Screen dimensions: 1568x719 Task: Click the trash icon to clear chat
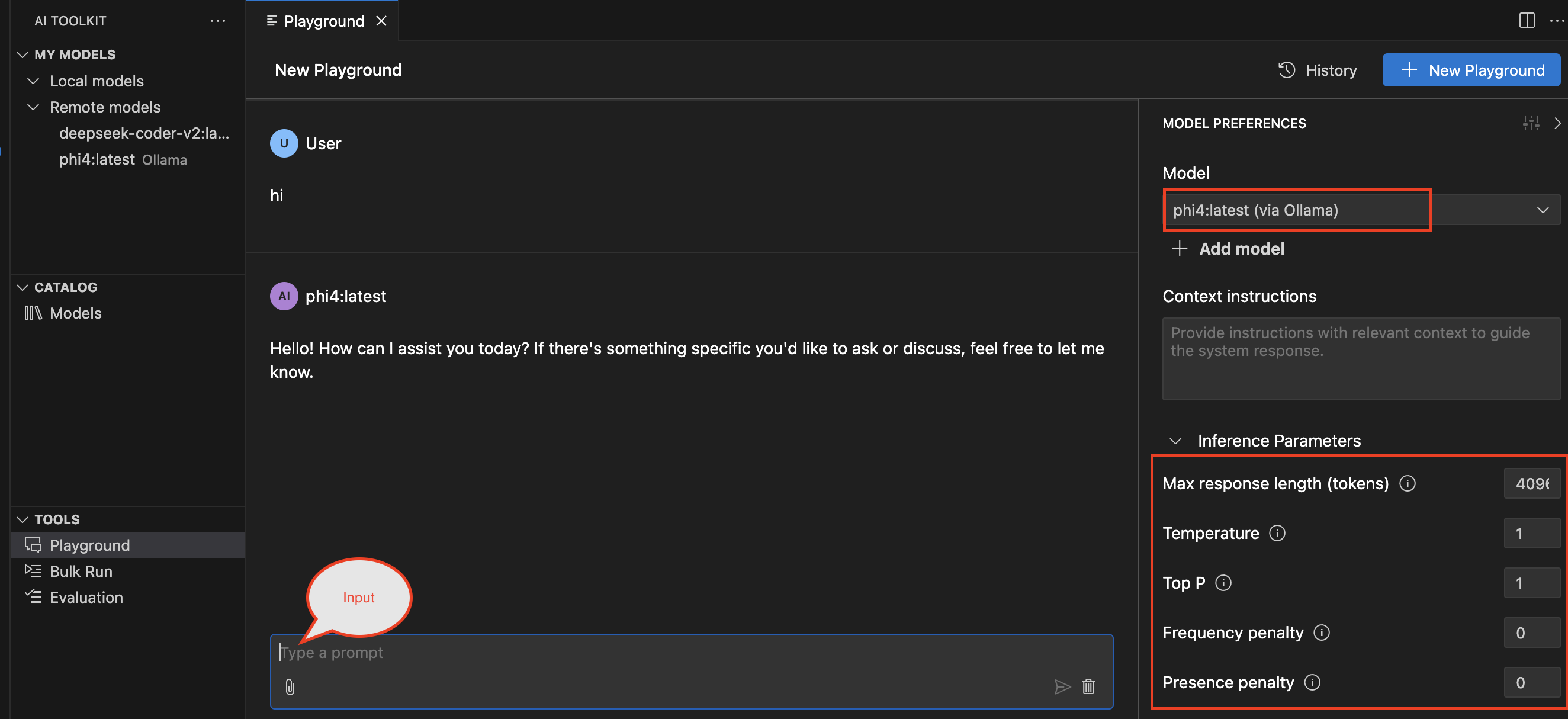(x=1088, y=687)
